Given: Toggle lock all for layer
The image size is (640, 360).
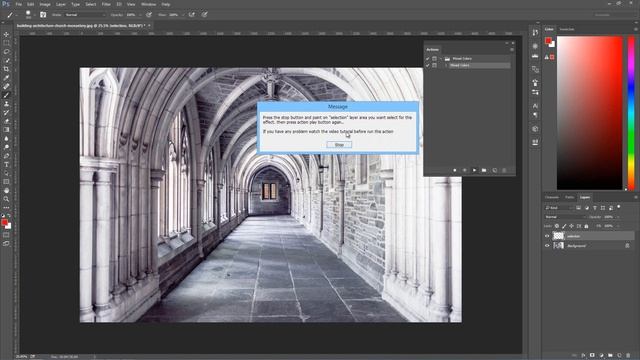Looking at the screenshot, I should 587,226.
